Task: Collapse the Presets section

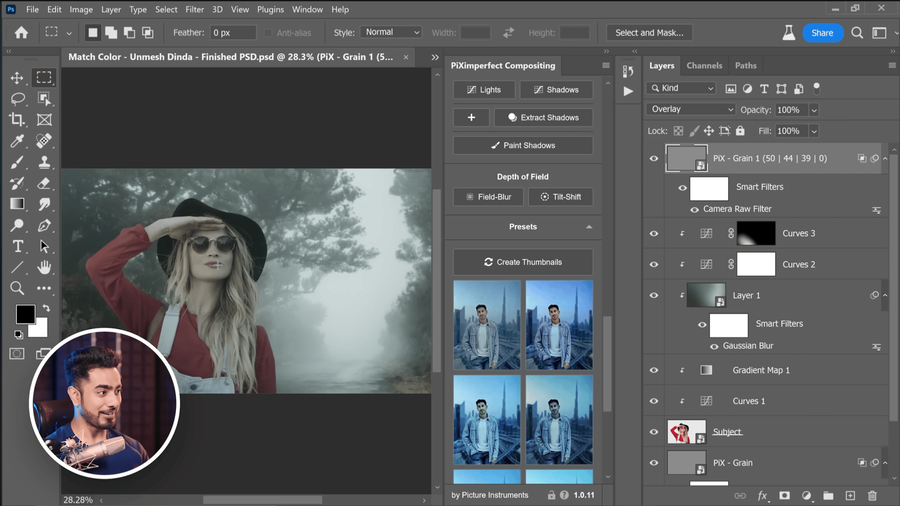Action: [588, 227]
